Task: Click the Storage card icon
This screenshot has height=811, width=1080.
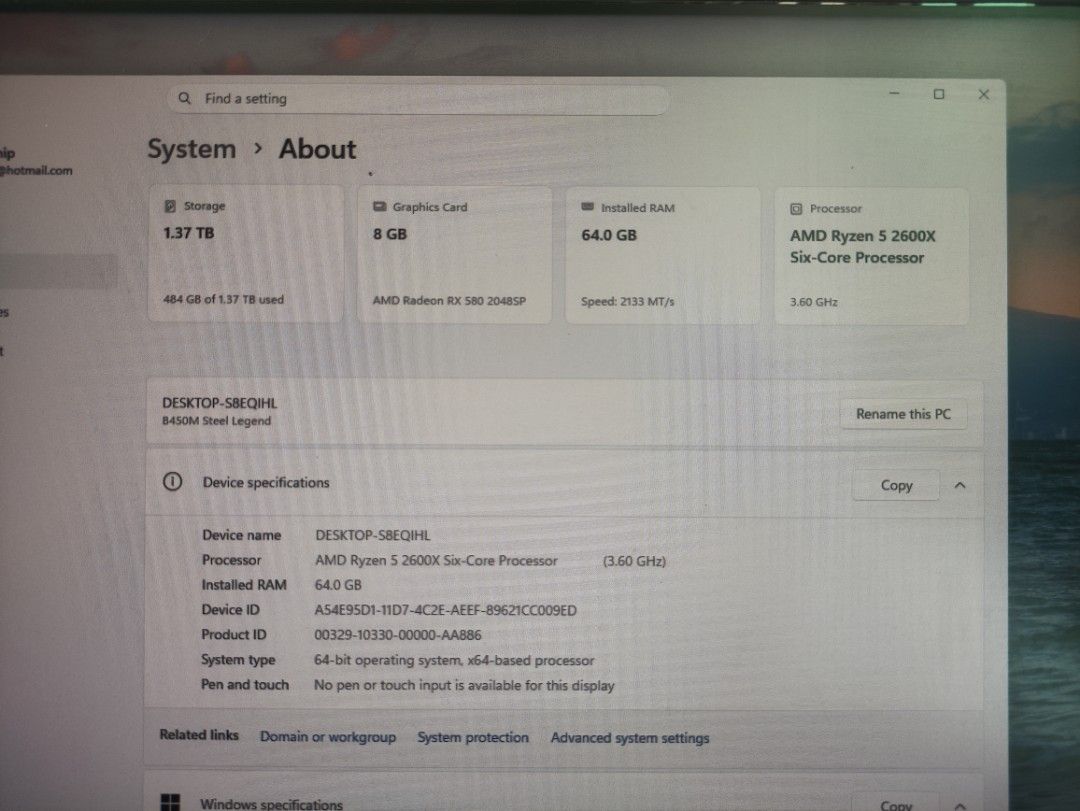Action: [x=170, y=205]
